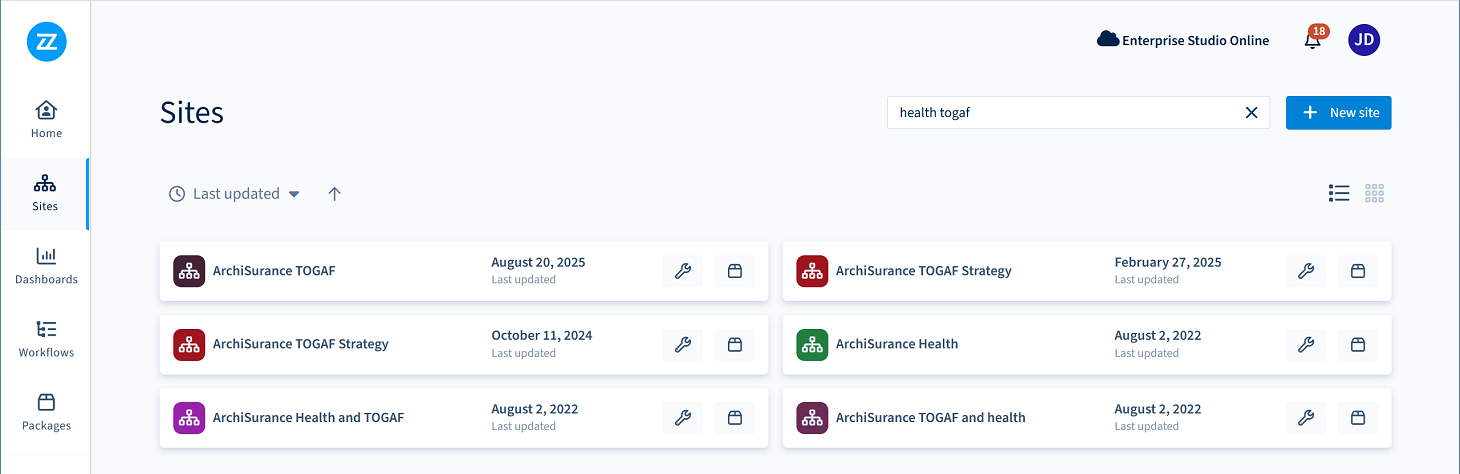Open package icon for ArchiSurance TOGAF and health

1357,417
